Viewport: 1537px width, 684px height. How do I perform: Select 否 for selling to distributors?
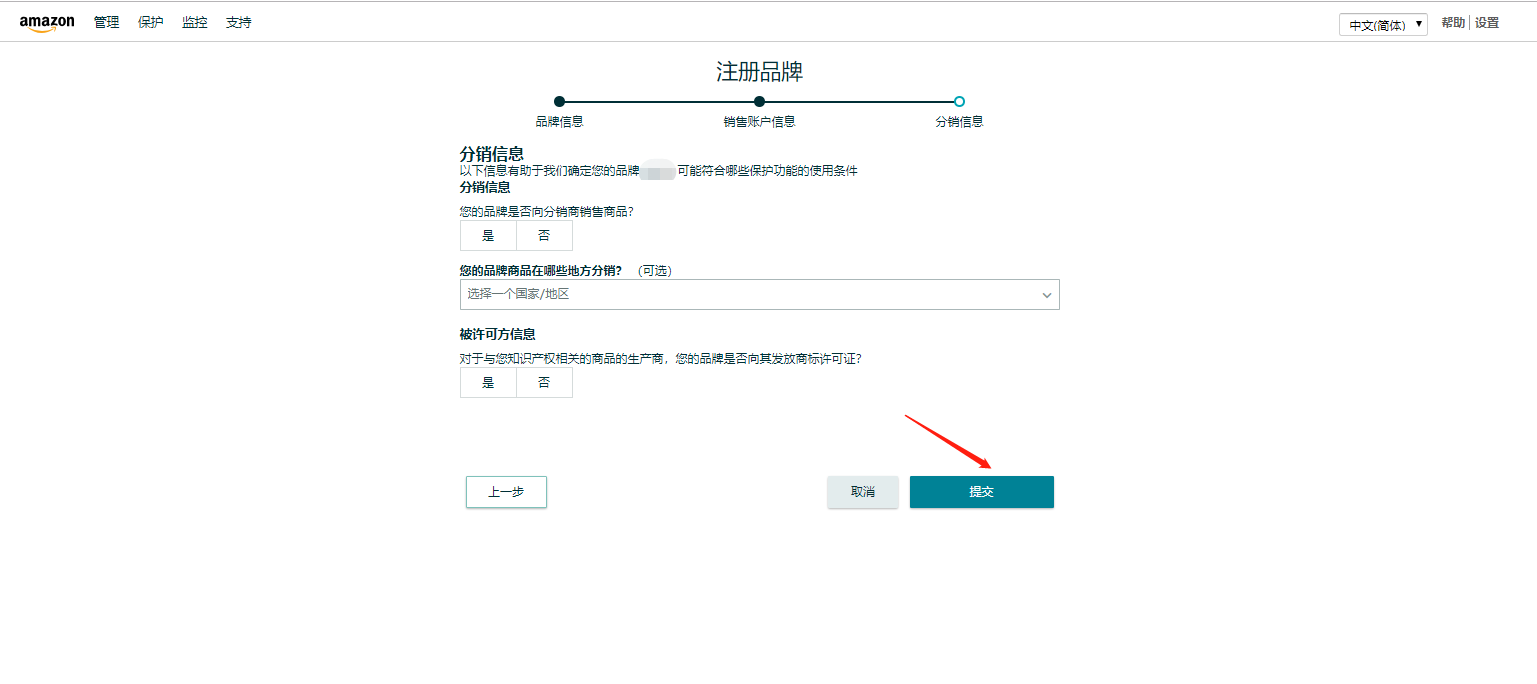544,235
